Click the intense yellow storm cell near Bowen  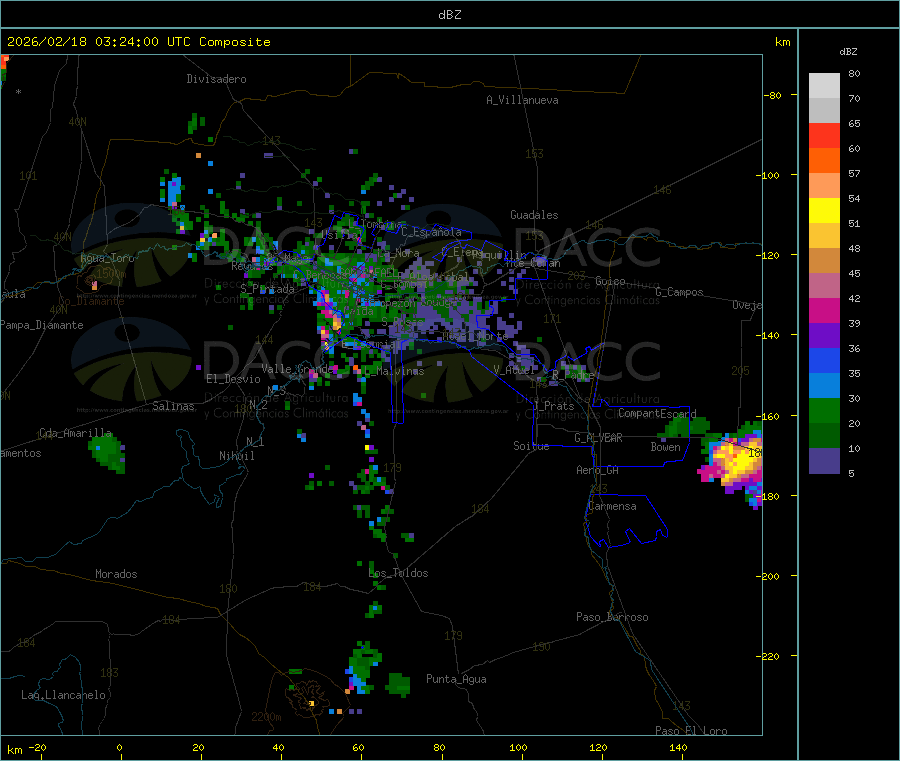click(736, 463)
